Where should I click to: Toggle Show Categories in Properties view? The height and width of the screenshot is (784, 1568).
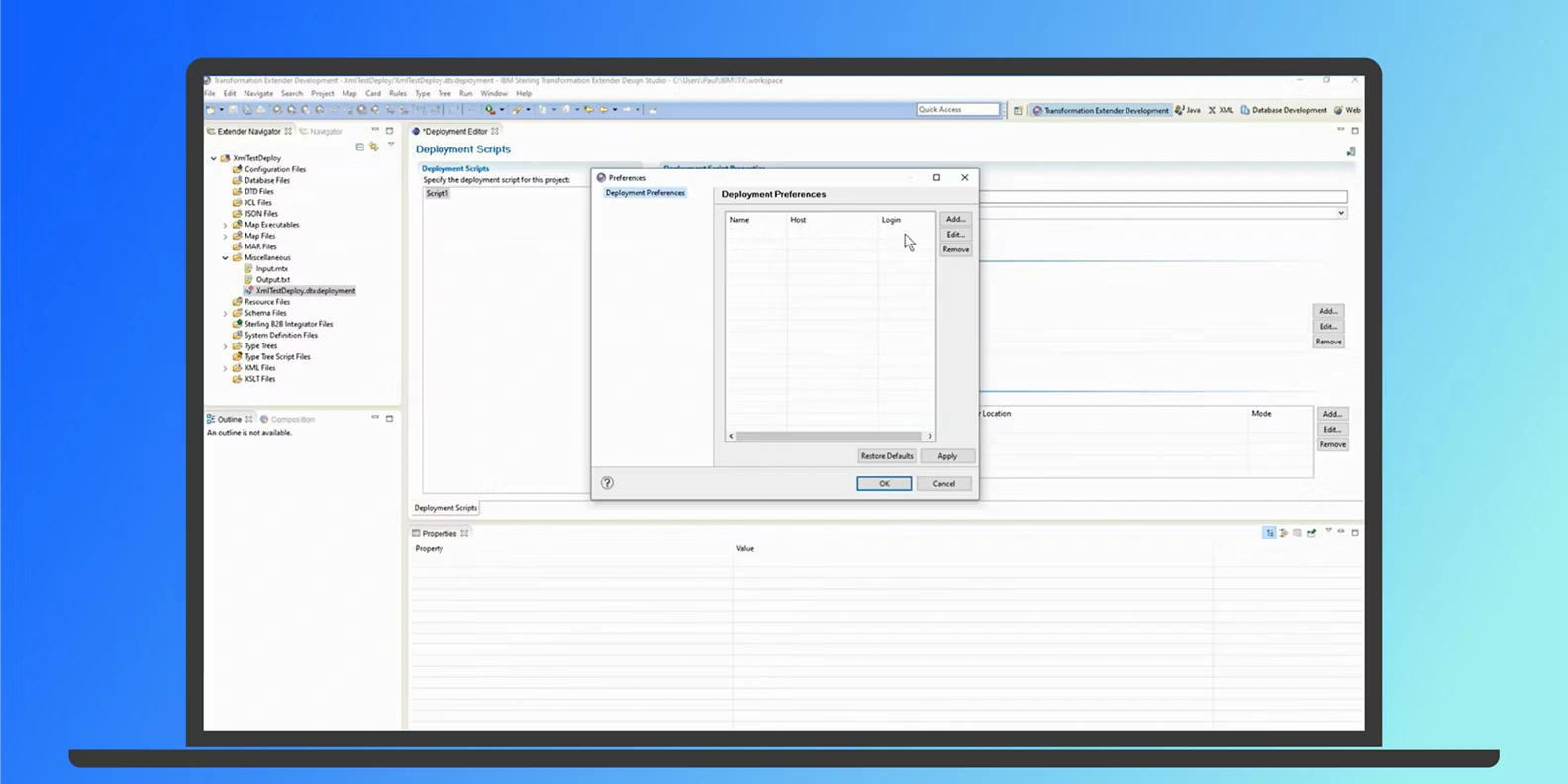click(1269, 533)
